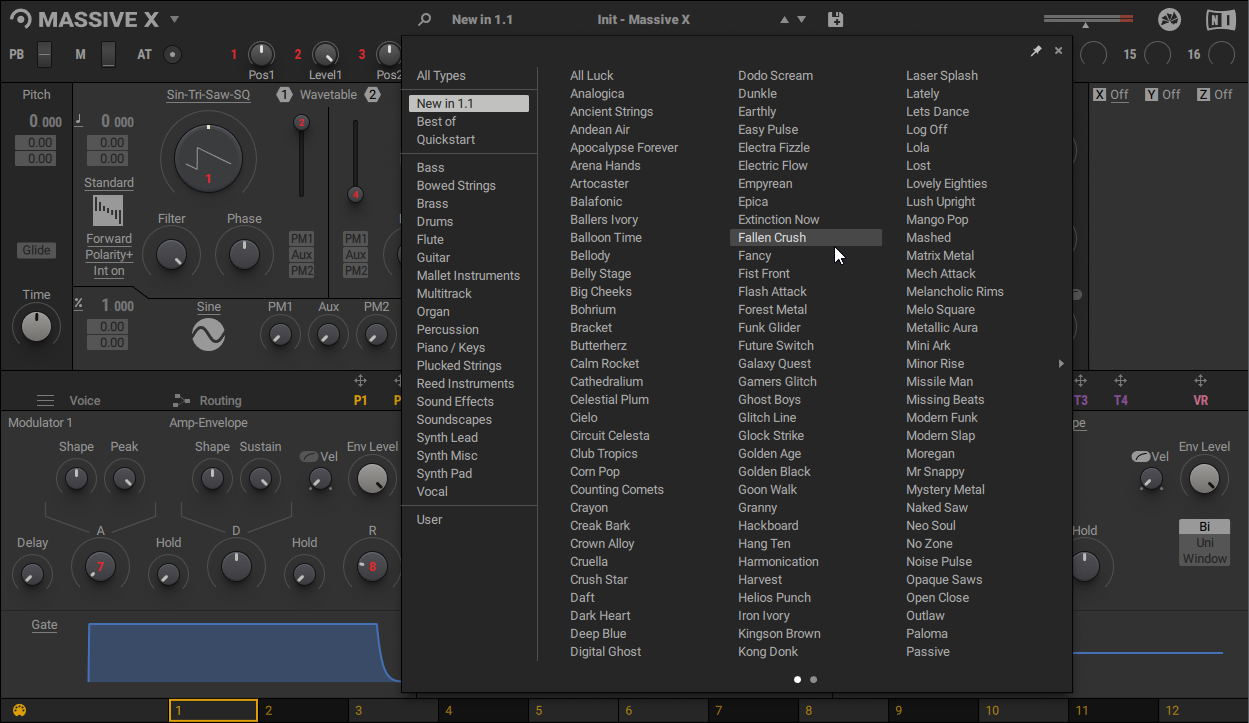1249x723 pixels.
Task: Click the Pos1 macro knob
Action: click(x=261, y=54)
